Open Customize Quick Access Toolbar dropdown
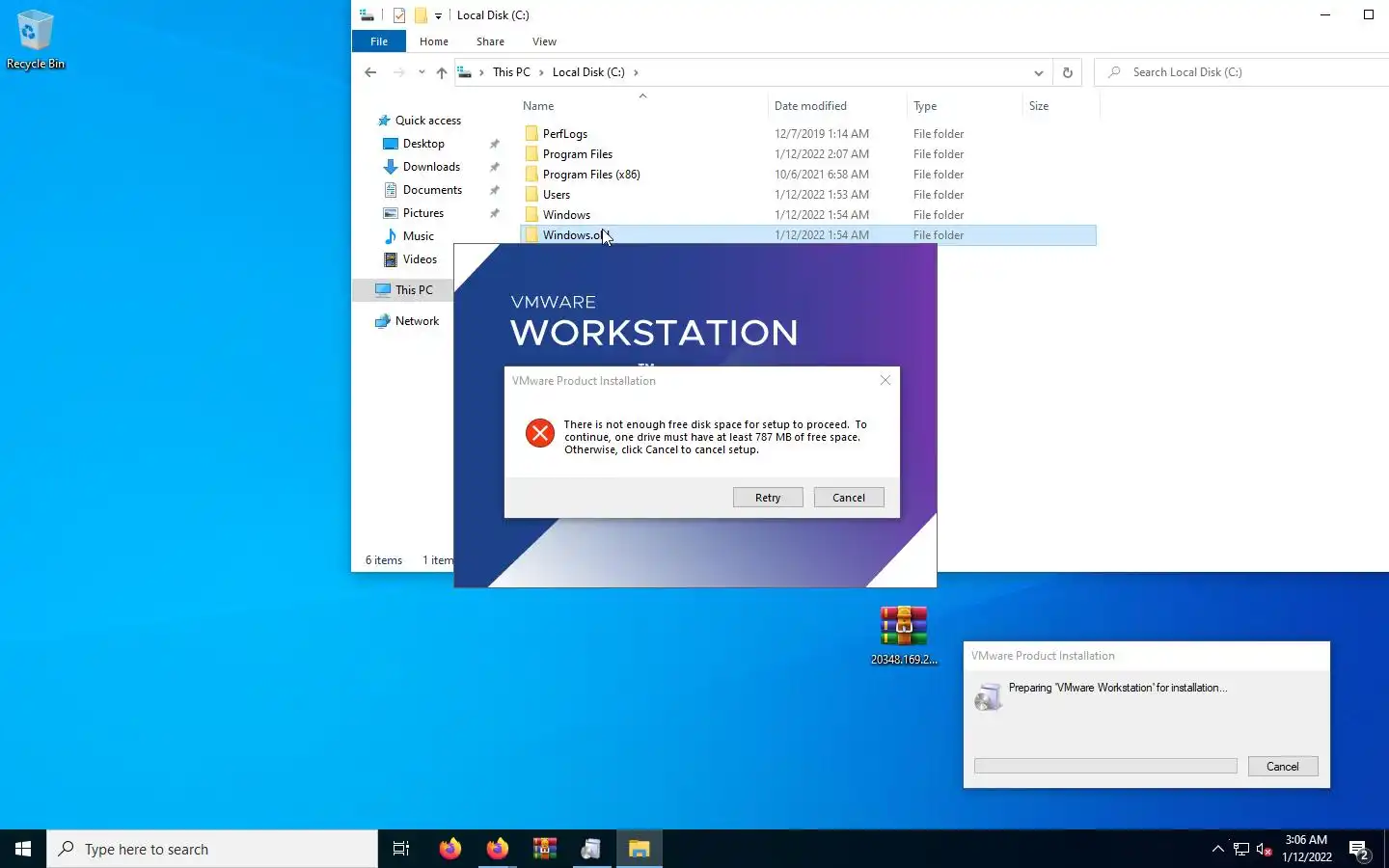Image resolution: width=1389 pixels, height=868 pixels. [x=438, y=15]
